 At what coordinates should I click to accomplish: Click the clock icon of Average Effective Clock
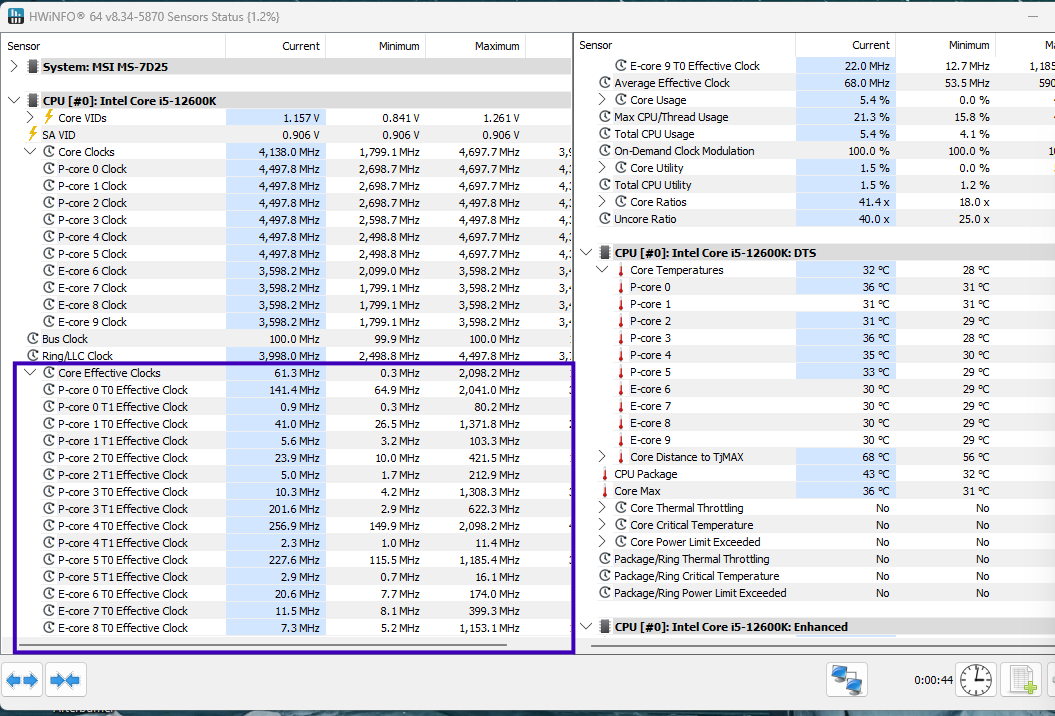tap(604, 83)
